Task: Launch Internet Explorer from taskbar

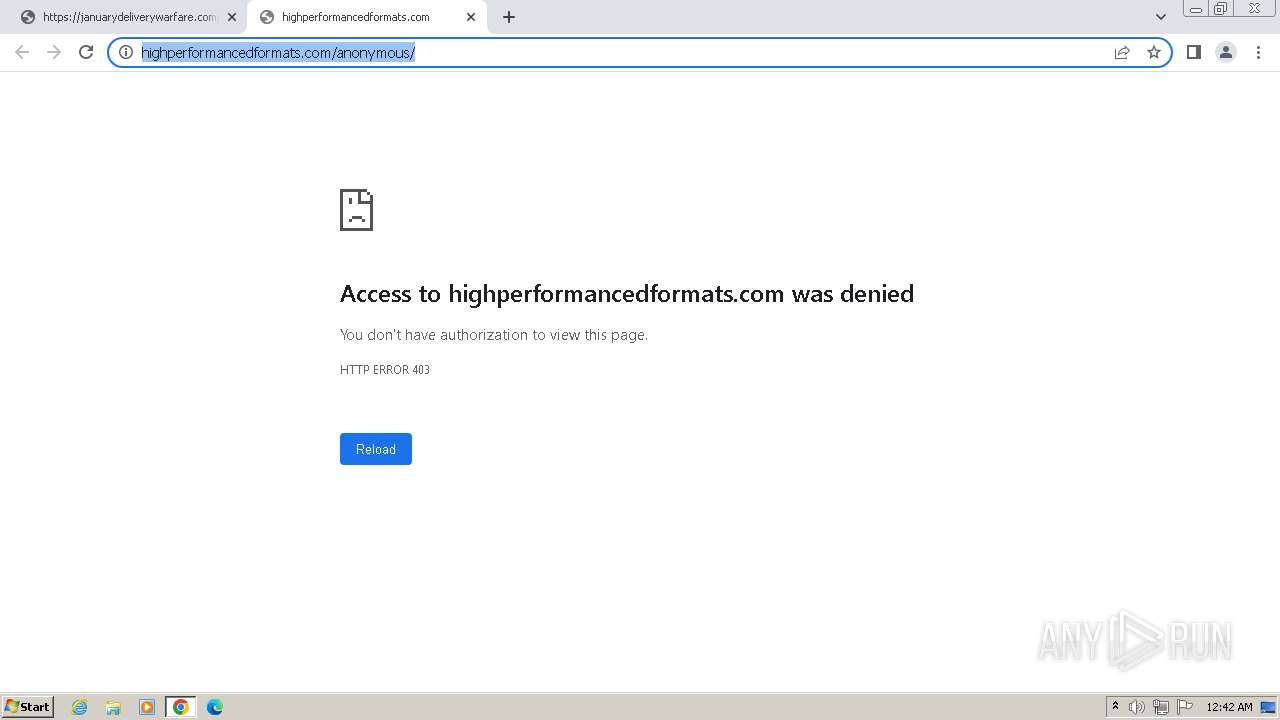Action: (x=80, y=707)
